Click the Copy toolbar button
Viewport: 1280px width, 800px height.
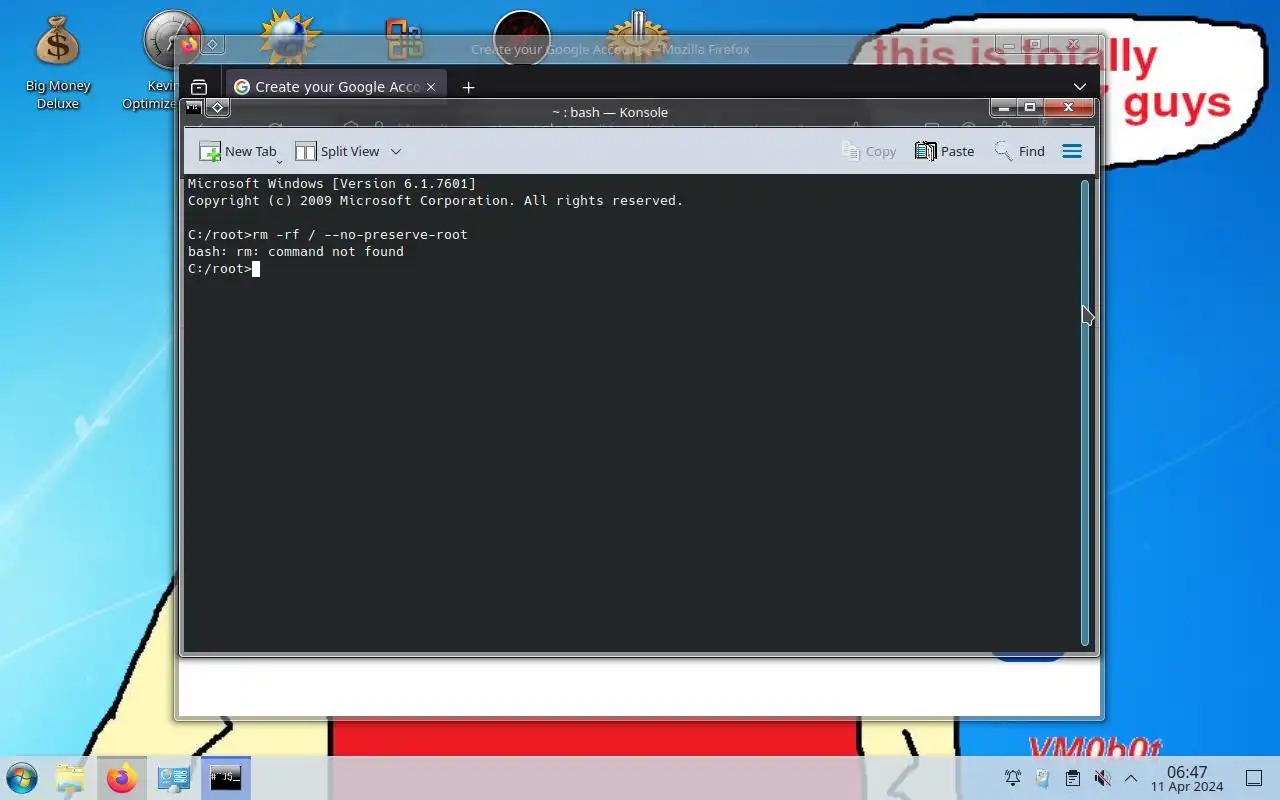(869, 151)
